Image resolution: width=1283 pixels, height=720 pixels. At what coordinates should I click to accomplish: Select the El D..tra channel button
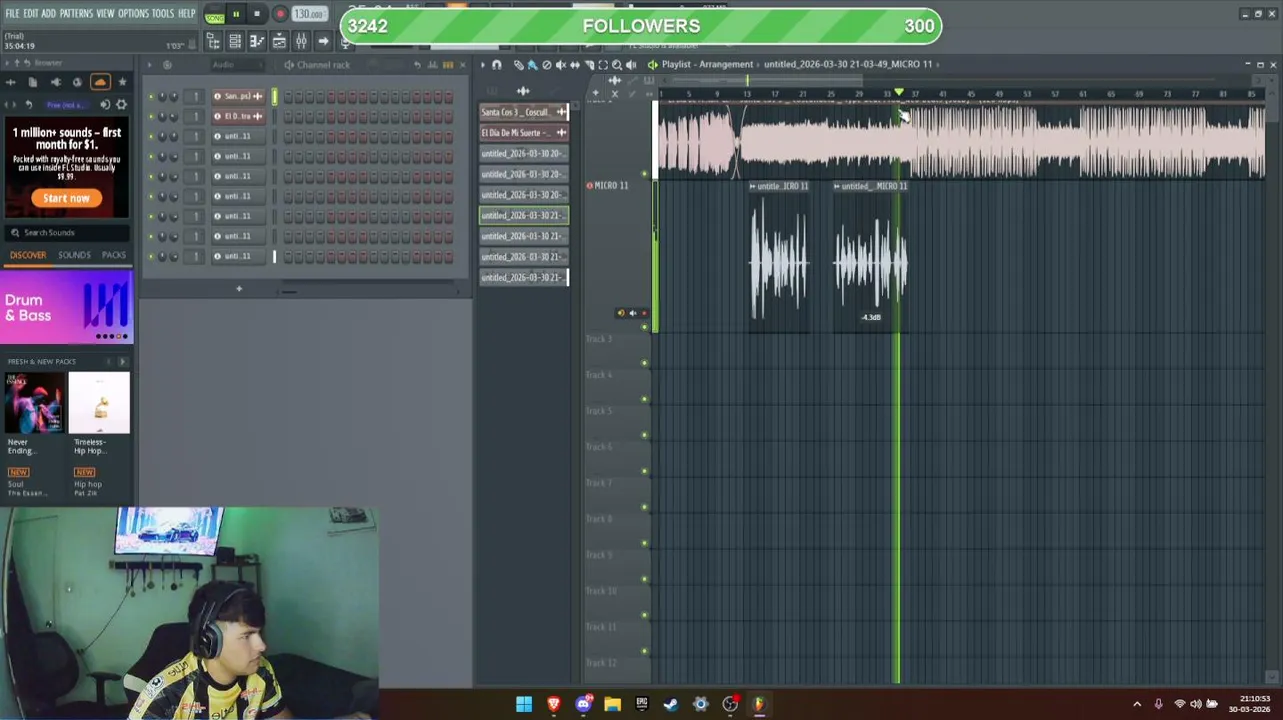238,116
